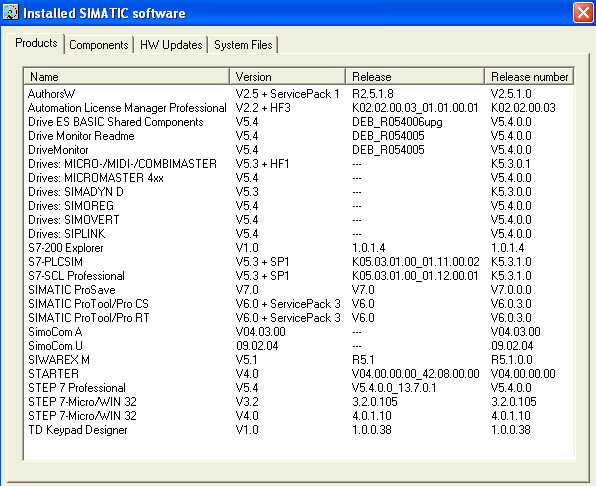Click version V2.2 + HF3
596x486 pixels.
(263, 108)
